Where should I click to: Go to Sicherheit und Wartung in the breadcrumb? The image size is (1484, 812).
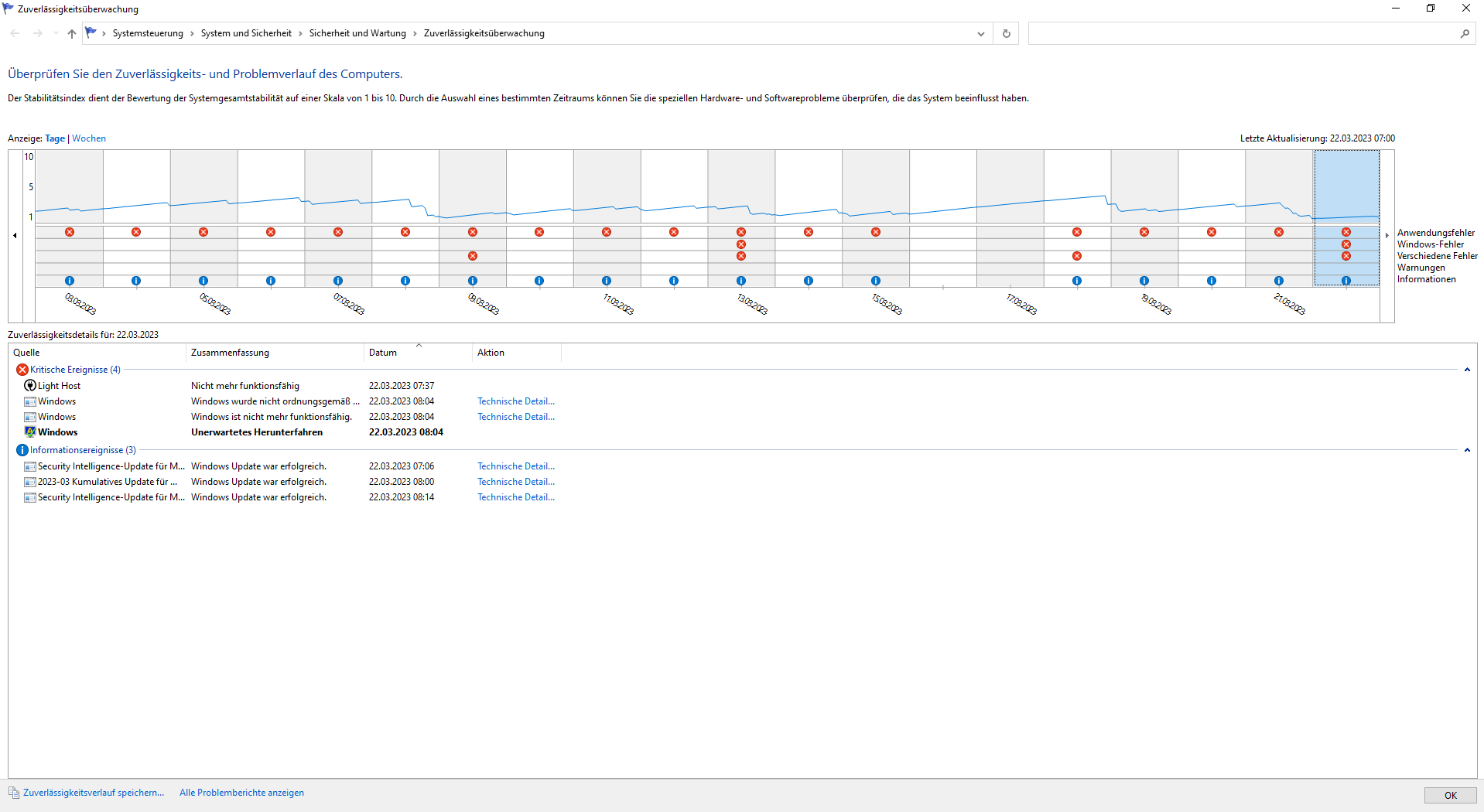[357, 33]
